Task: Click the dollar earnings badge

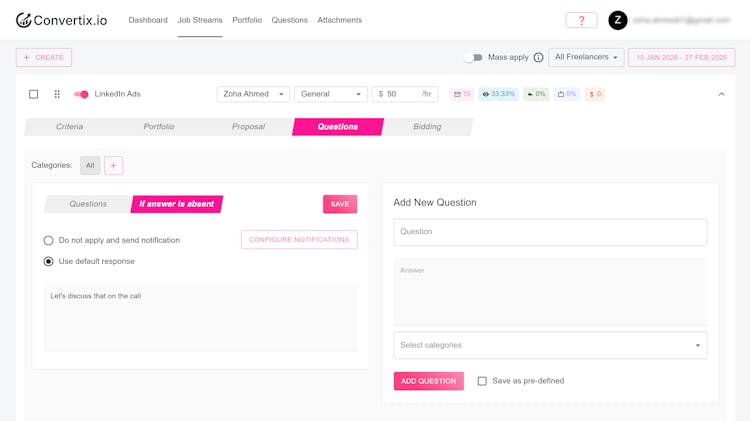Action: click(x=595, y=94)
